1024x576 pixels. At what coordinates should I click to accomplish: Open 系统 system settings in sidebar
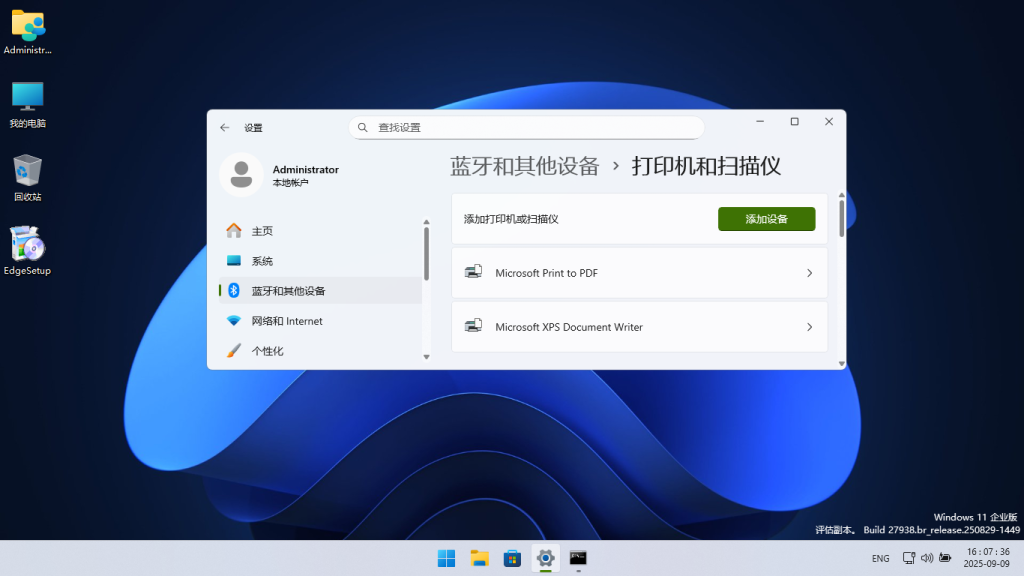pos(320,261)
